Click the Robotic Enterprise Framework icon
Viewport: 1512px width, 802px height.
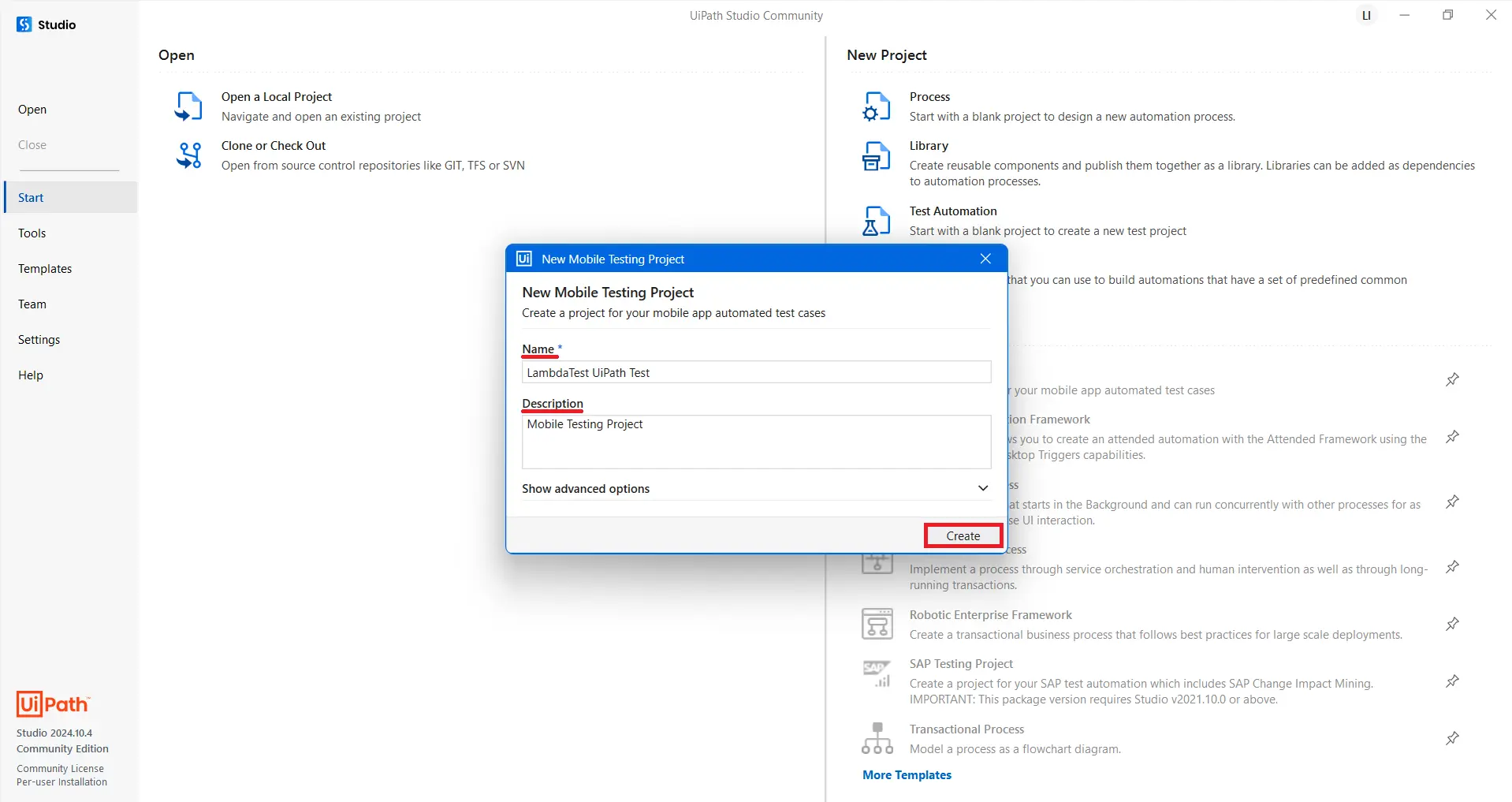[877, 624]
